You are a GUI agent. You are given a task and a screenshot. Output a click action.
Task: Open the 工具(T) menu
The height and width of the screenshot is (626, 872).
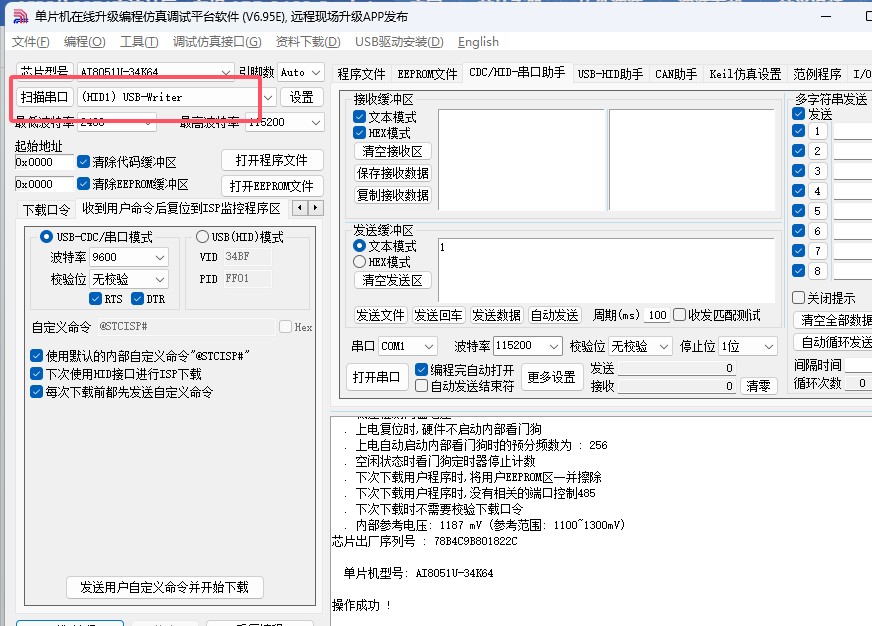tap(139, 42)
